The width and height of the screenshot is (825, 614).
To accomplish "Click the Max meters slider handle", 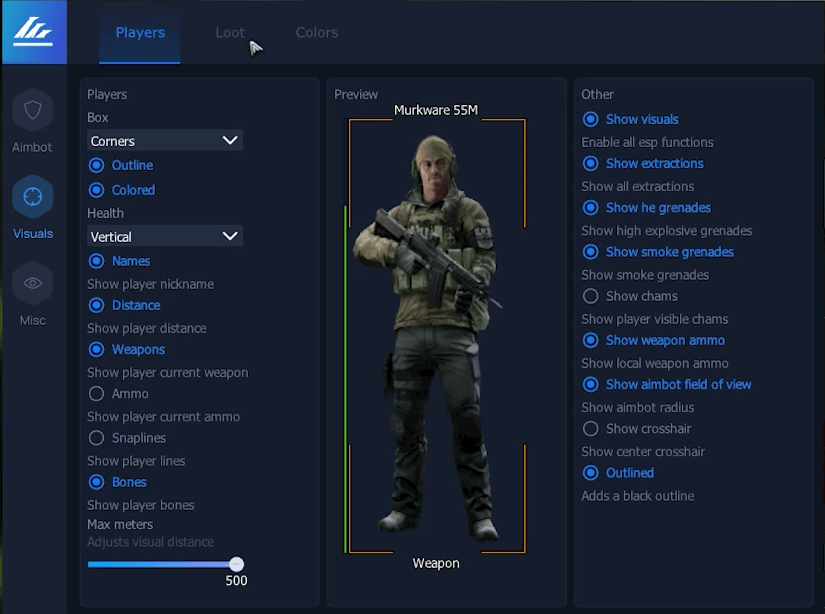I will point(236,565).
